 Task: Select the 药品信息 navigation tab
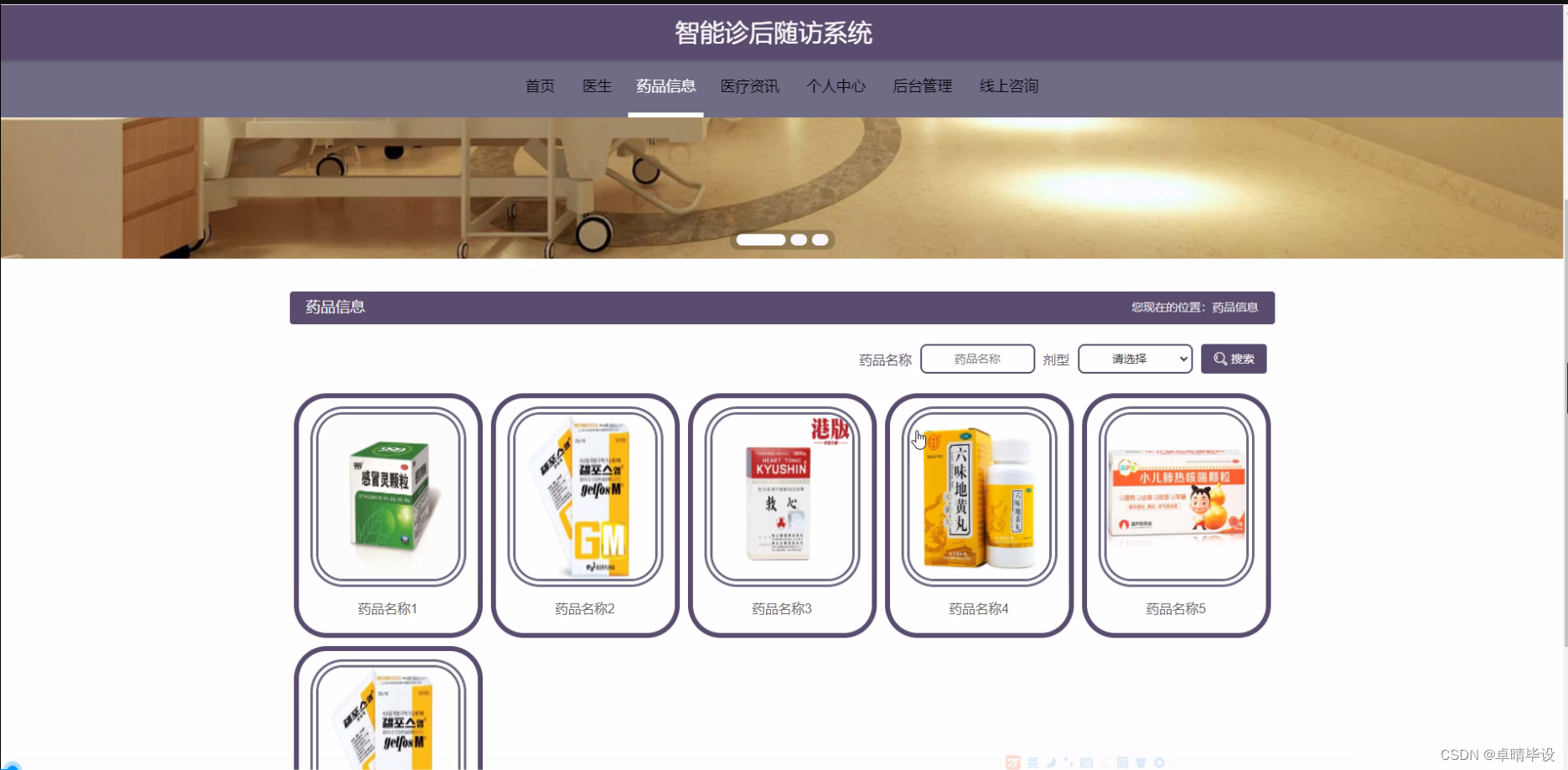[665, 86]
